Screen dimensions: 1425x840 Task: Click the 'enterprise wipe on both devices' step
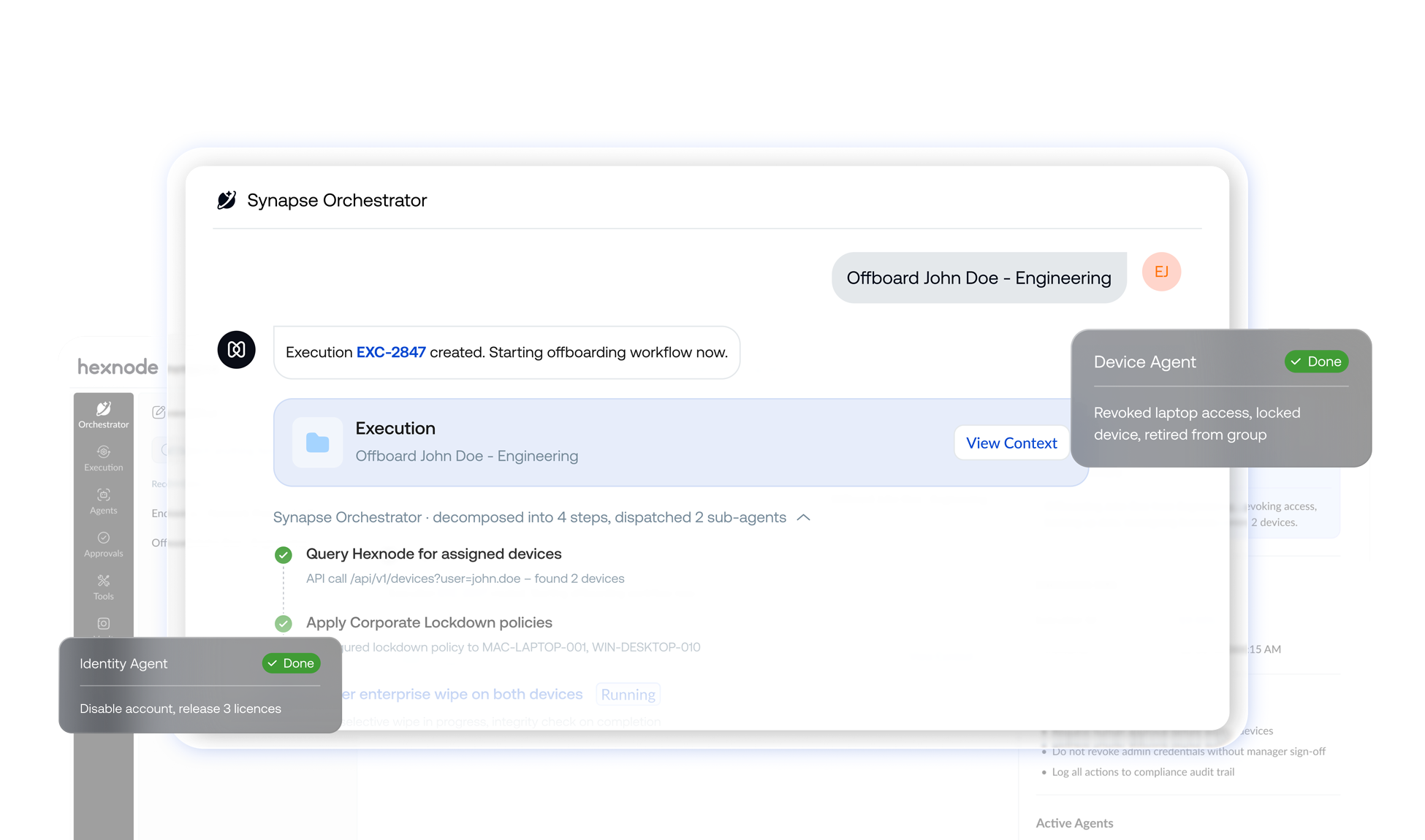[462, 694]
